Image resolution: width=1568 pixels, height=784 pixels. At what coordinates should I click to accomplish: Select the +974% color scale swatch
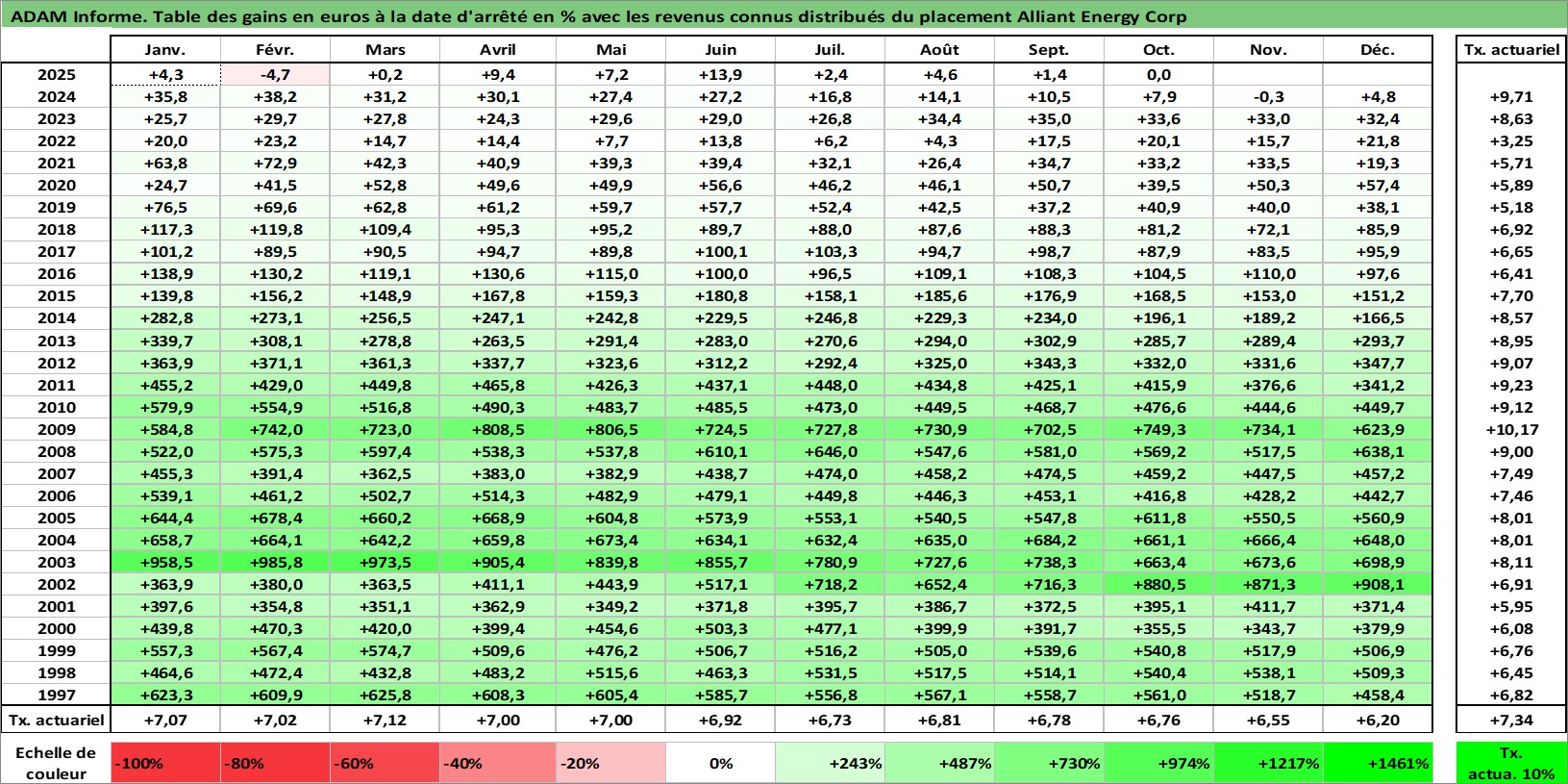pyautogui.click(x=1159, y=763)
